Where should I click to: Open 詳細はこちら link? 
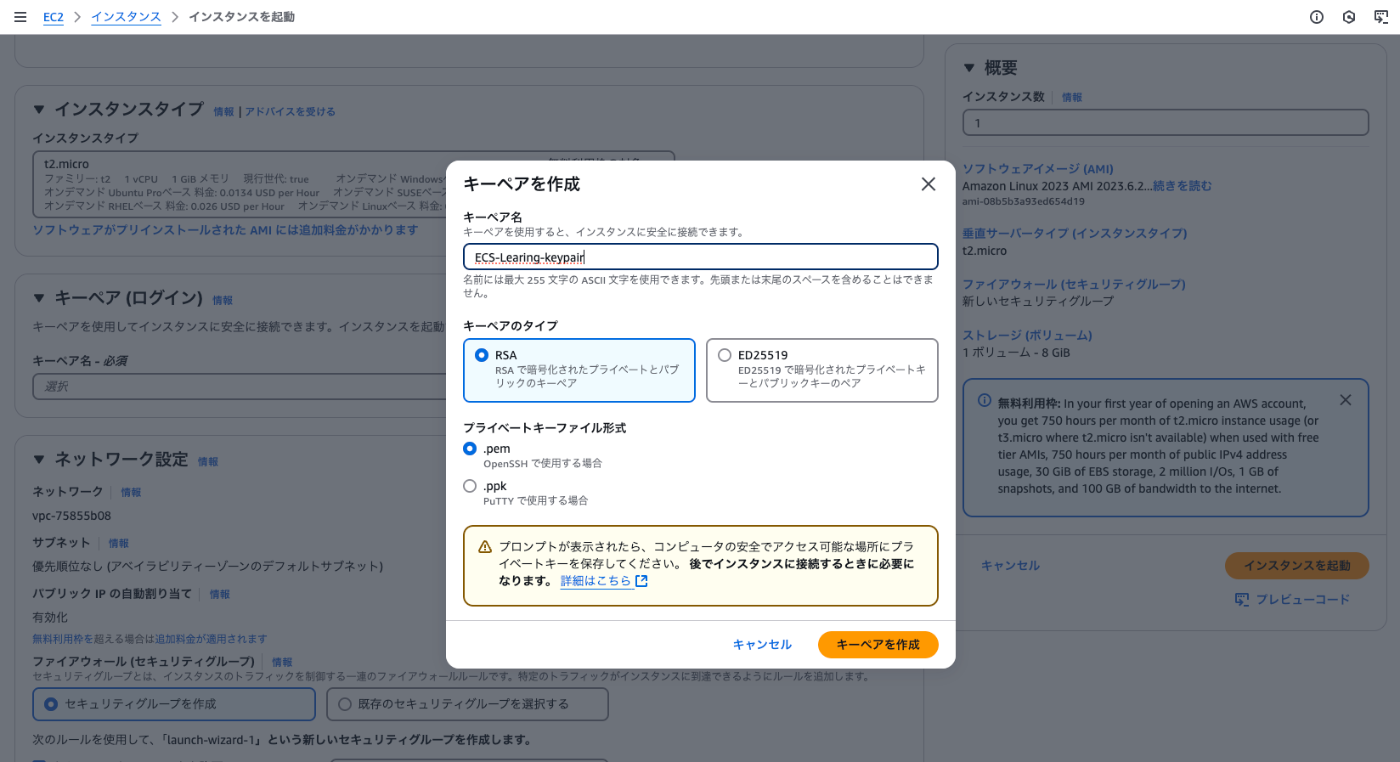coord(596,581)
